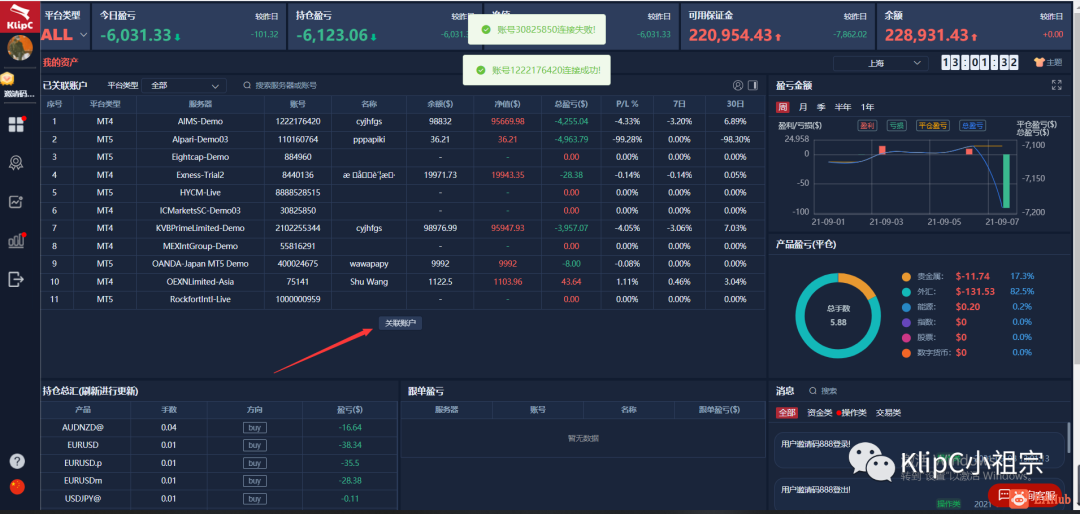Toggle the 盈利 chart legend

tap(867, 125)
